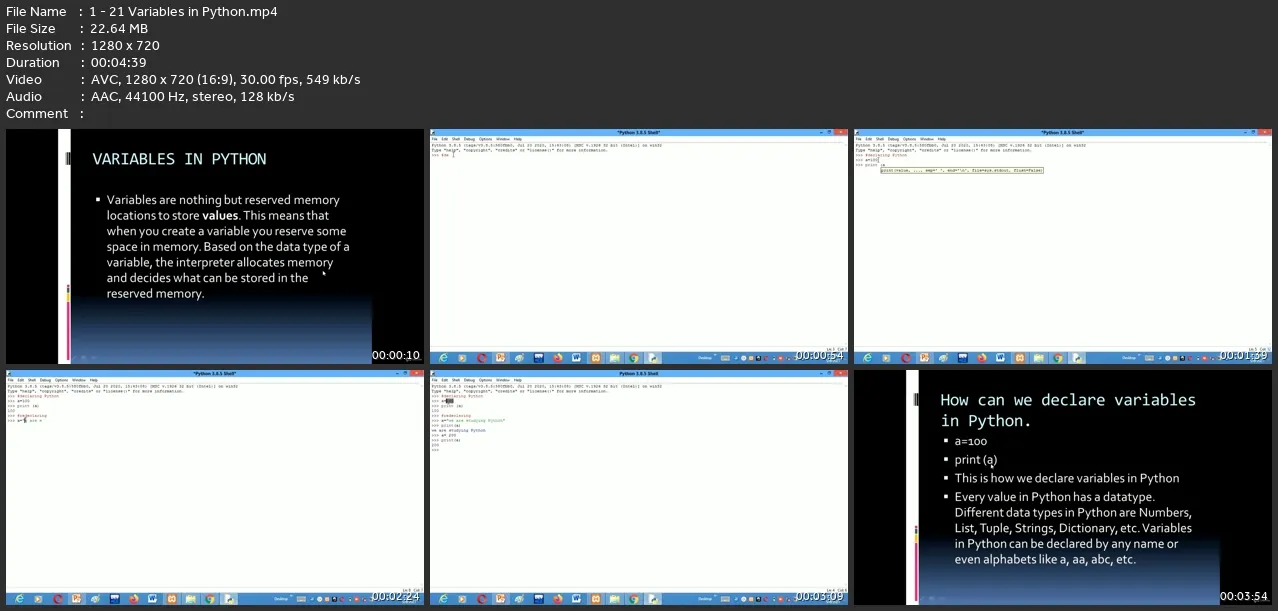The width and height of the screenshot is (1278, 611).
Task: Click the 'print (a)' bullet on the 00:03:54 slide
Action: [976, 460]
